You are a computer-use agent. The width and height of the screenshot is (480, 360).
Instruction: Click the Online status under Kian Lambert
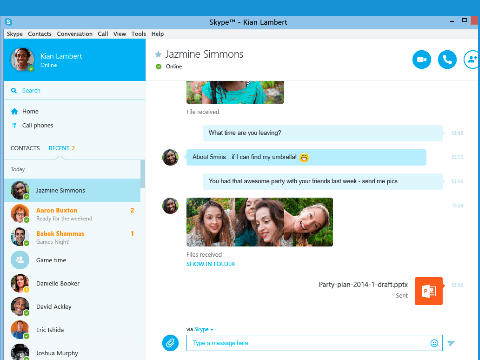point(49,65)
